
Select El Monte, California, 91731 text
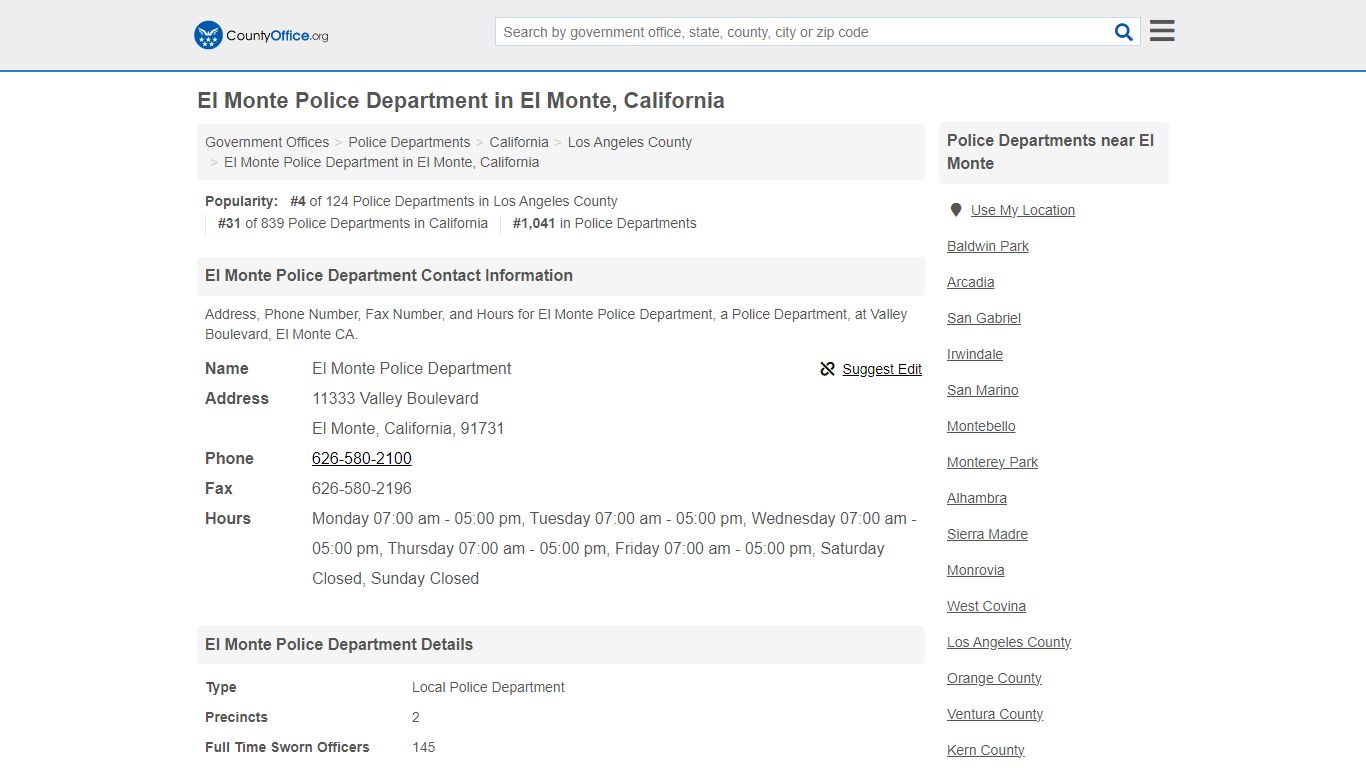click(408, 428)
